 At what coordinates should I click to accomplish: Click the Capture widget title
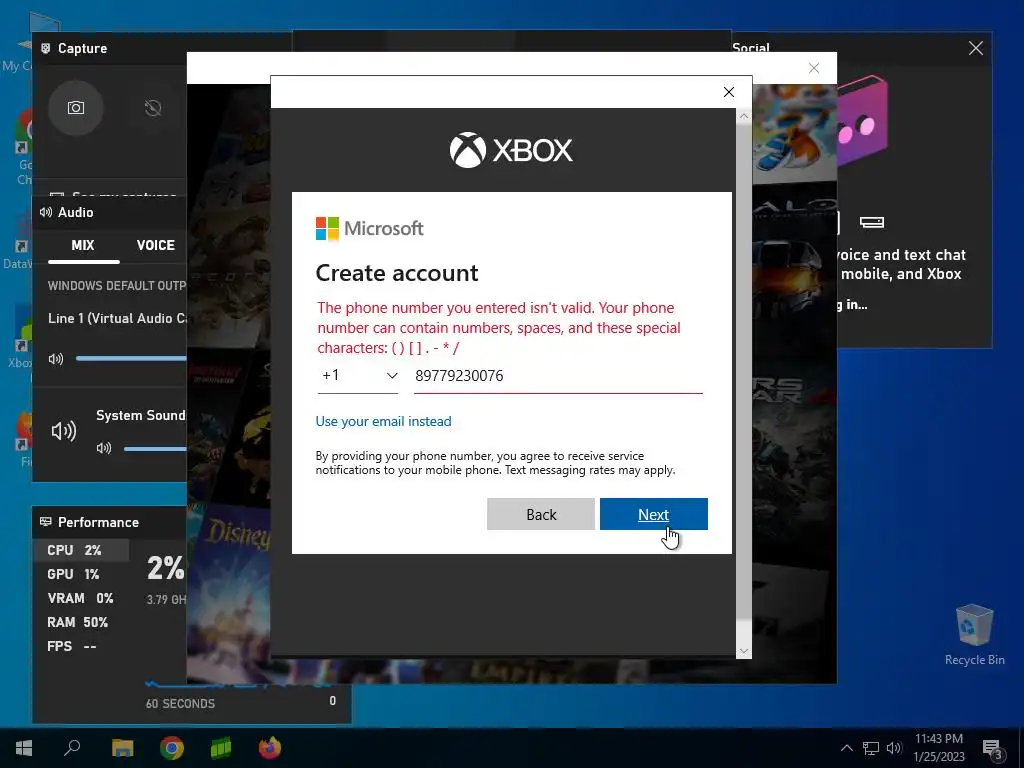82,48
